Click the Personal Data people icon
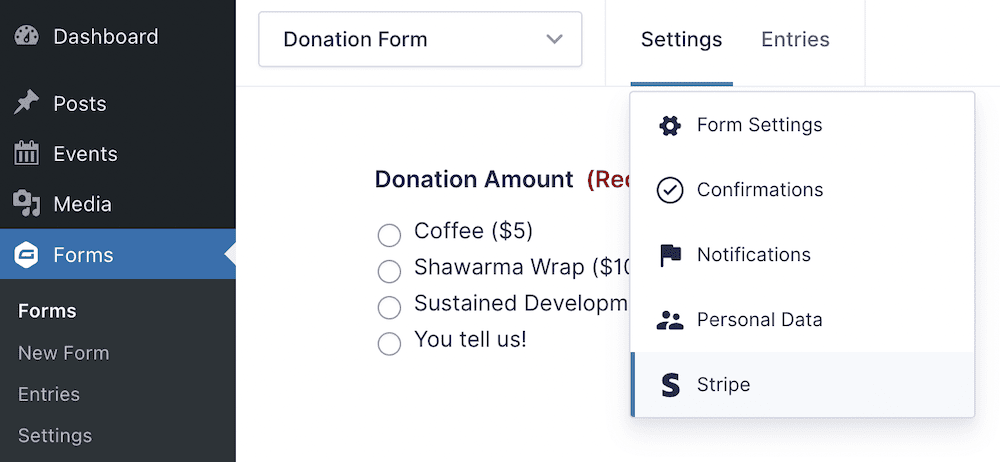 [x=669, y=320]
